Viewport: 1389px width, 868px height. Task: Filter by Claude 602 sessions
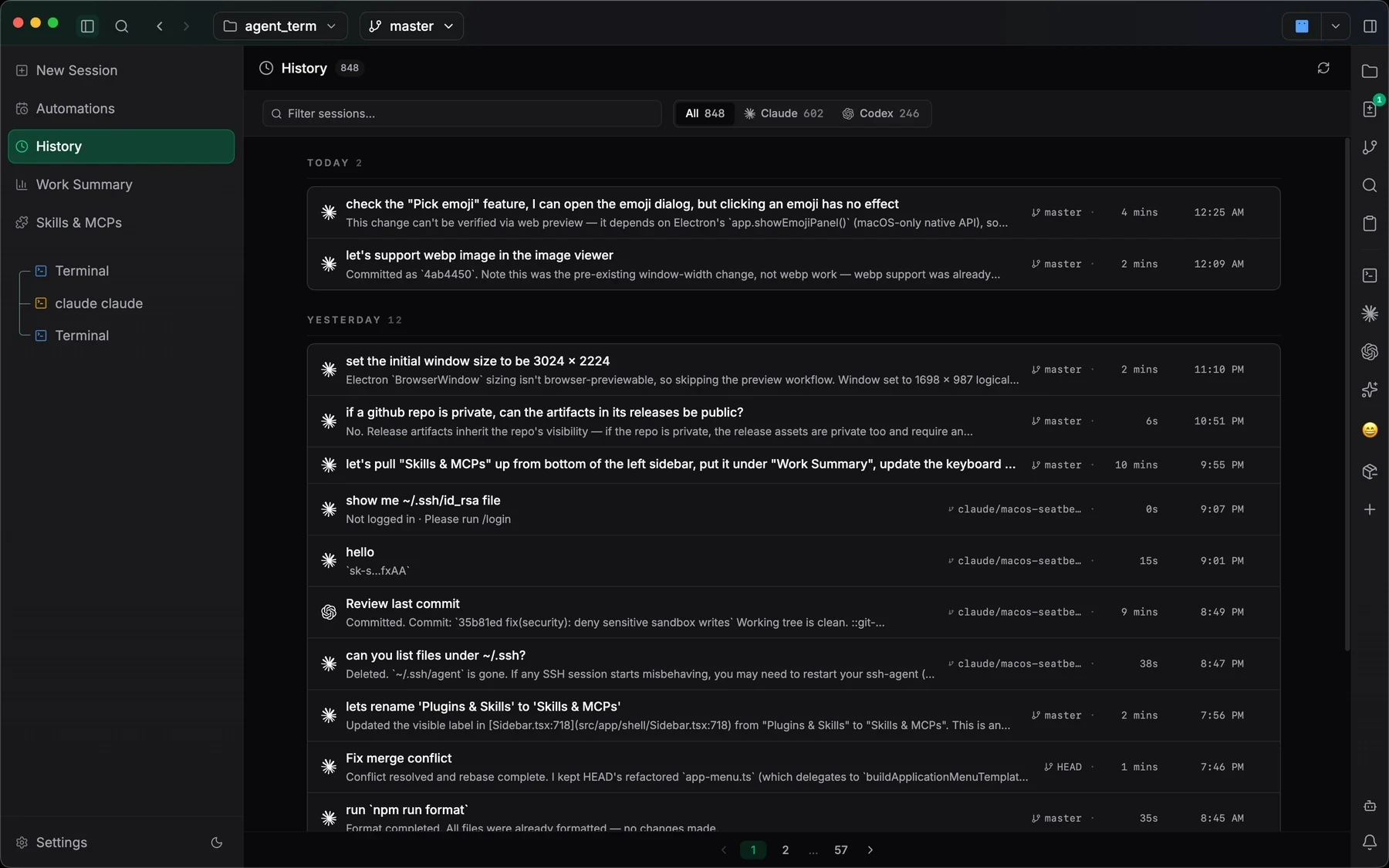tap(783, 113)
